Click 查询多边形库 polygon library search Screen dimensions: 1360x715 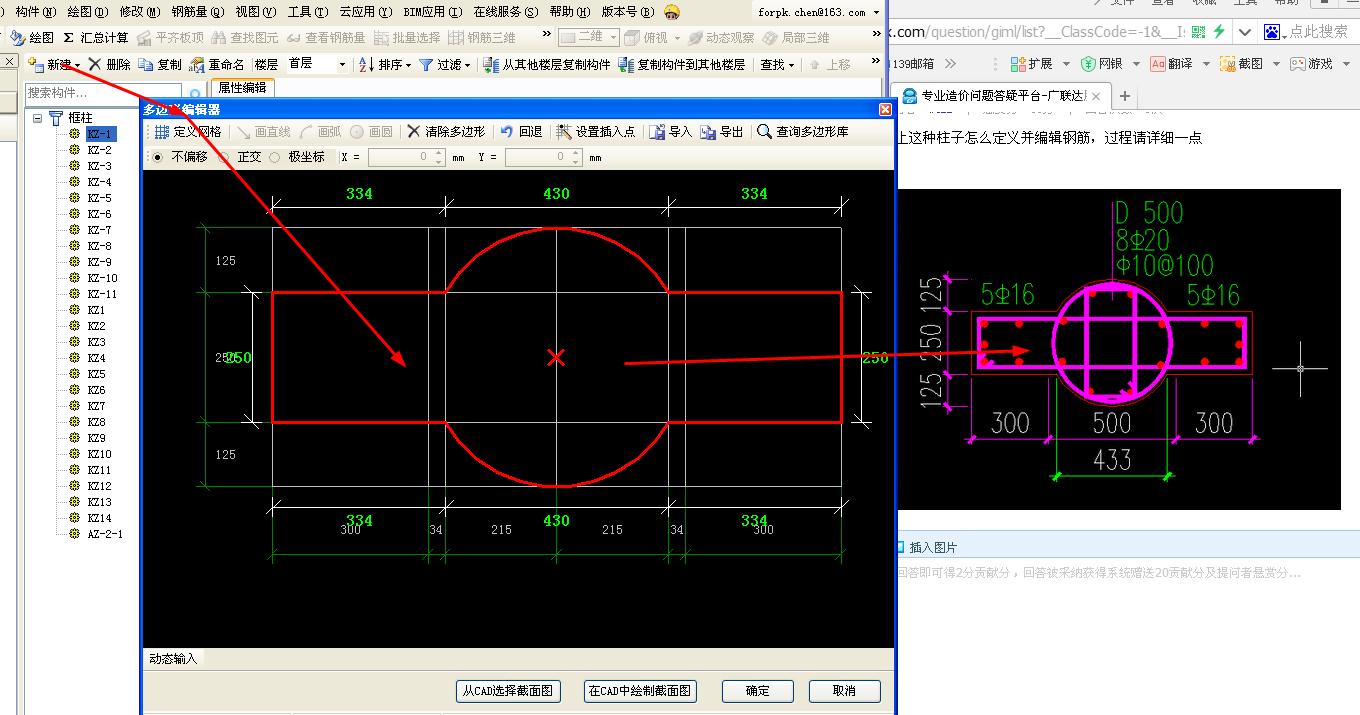click(x=803, y=132)
